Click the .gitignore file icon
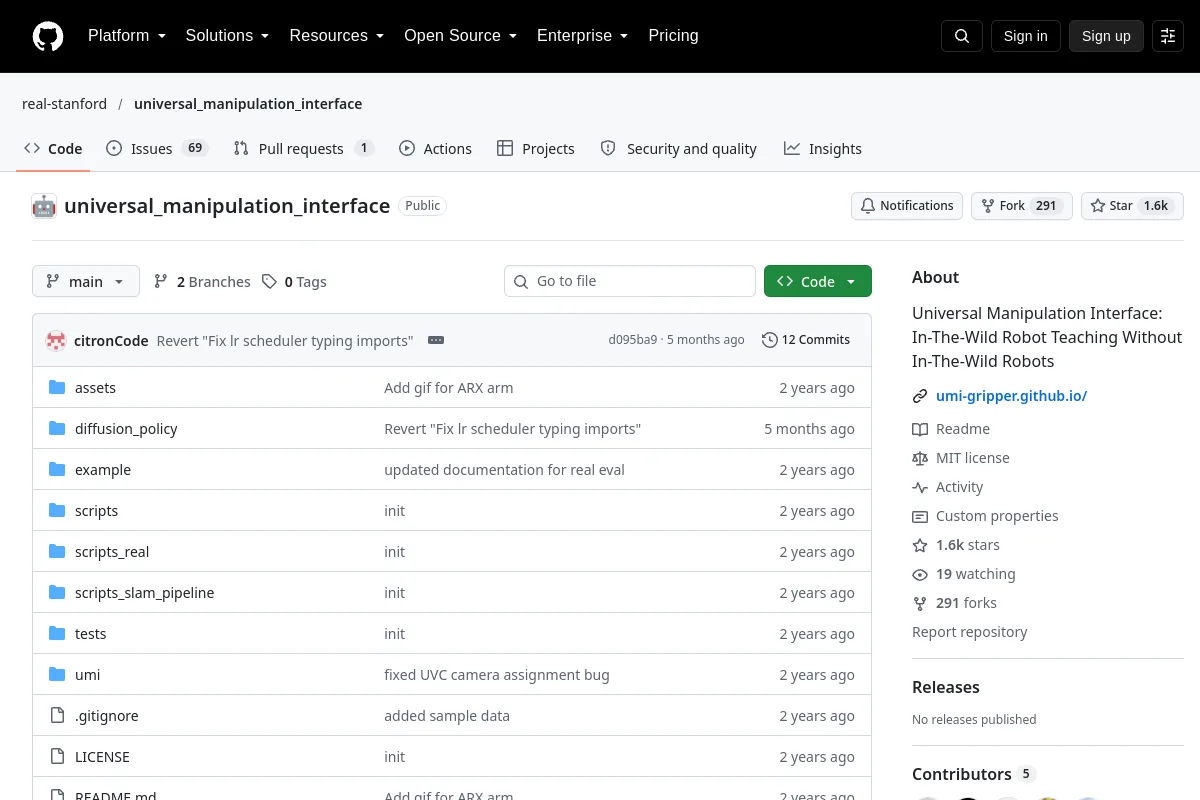The width and height of the screenshot is (1200, 800). pos(57,716)
